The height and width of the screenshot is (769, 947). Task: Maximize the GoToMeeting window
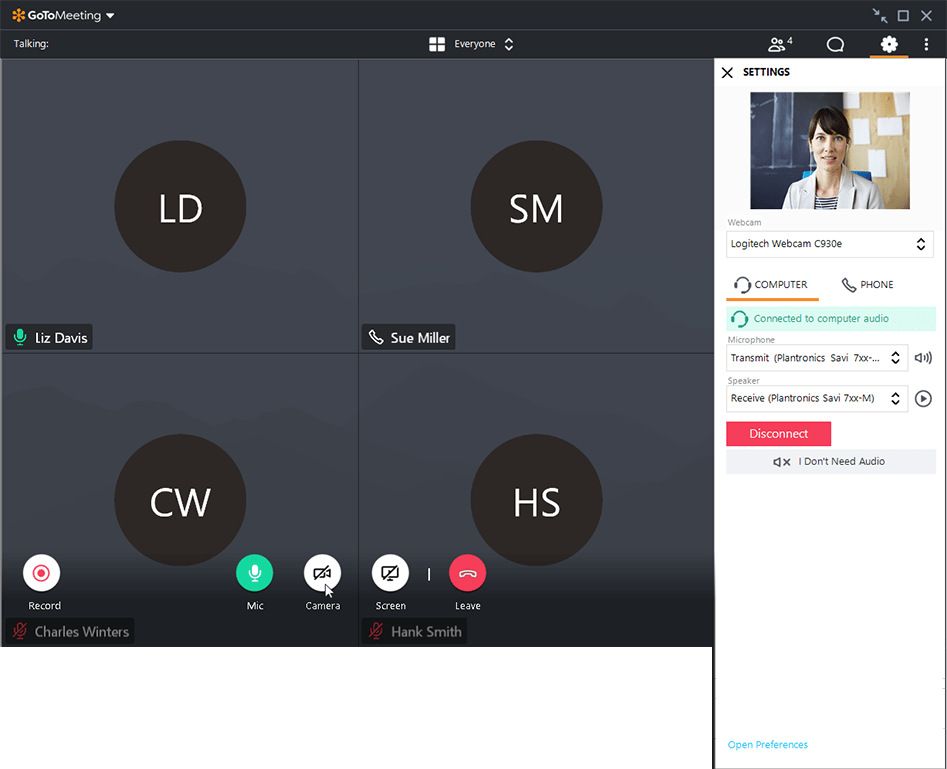903,16
